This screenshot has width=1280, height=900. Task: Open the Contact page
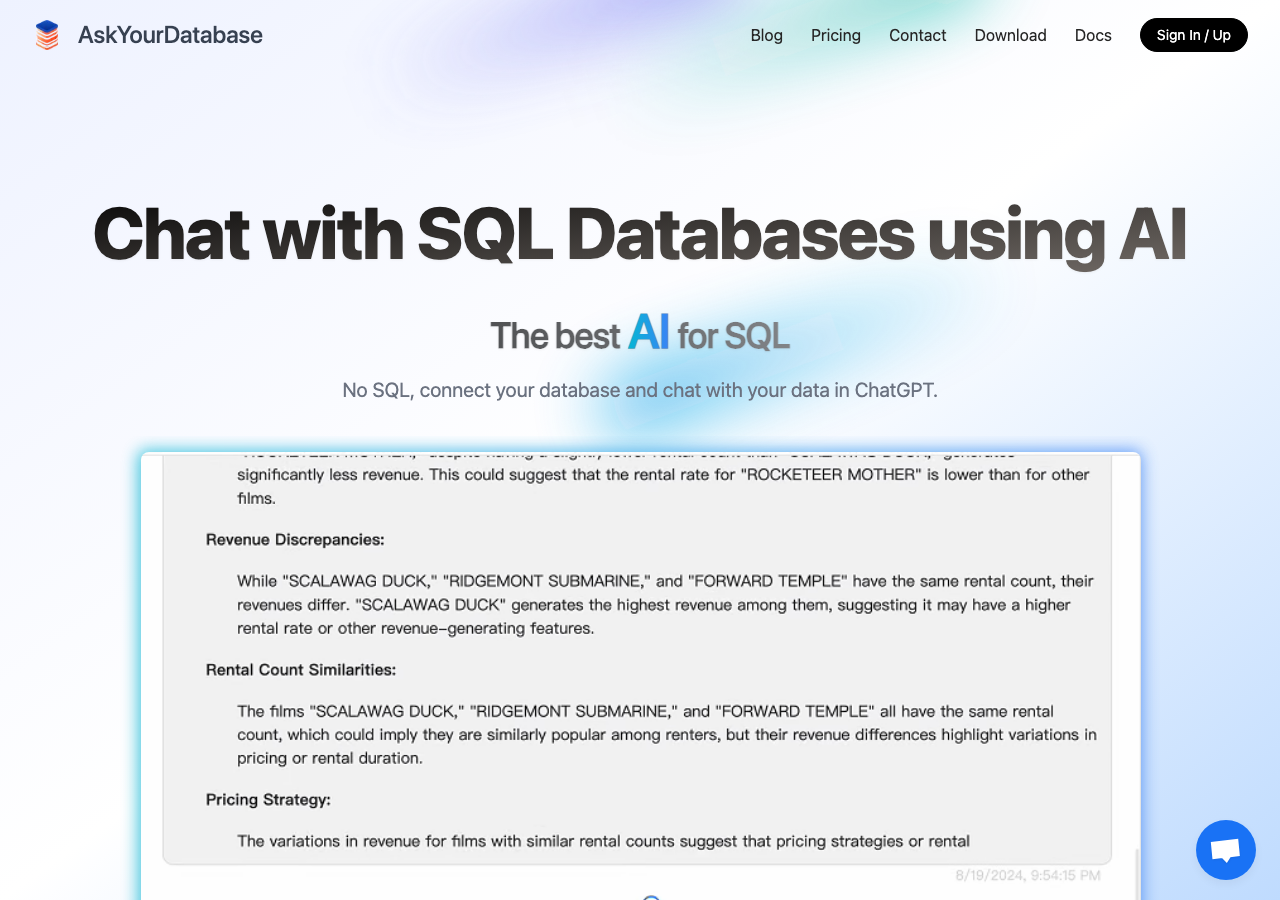918,35
